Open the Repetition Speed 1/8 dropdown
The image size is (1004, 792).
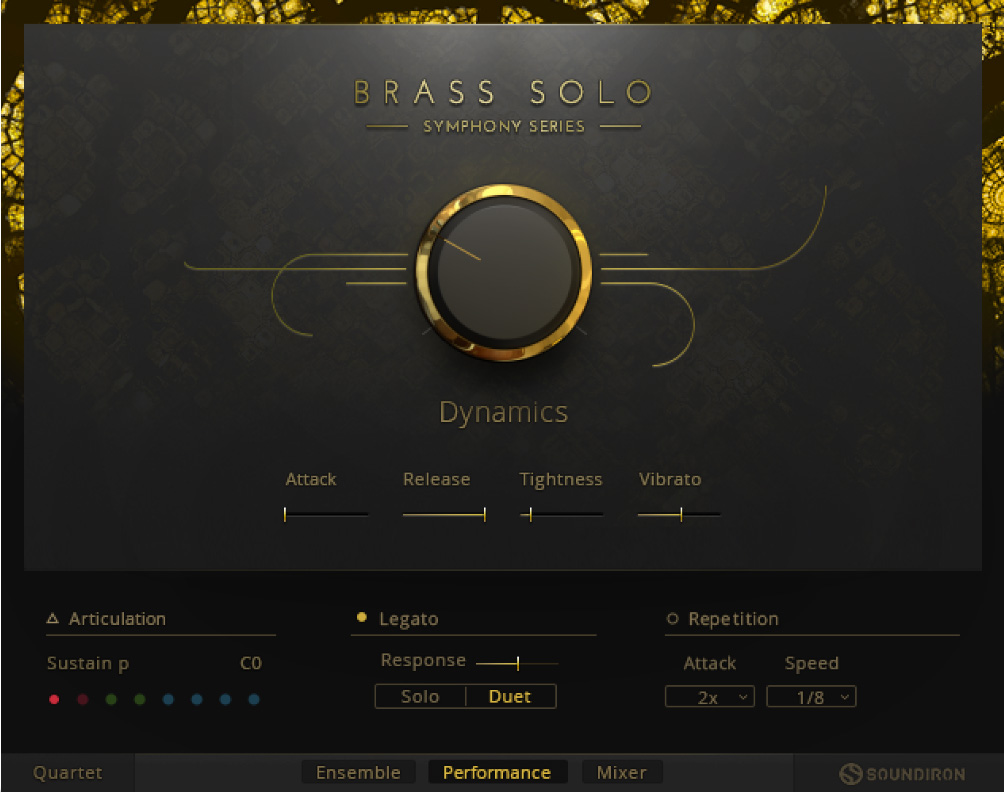pos(811,697)
